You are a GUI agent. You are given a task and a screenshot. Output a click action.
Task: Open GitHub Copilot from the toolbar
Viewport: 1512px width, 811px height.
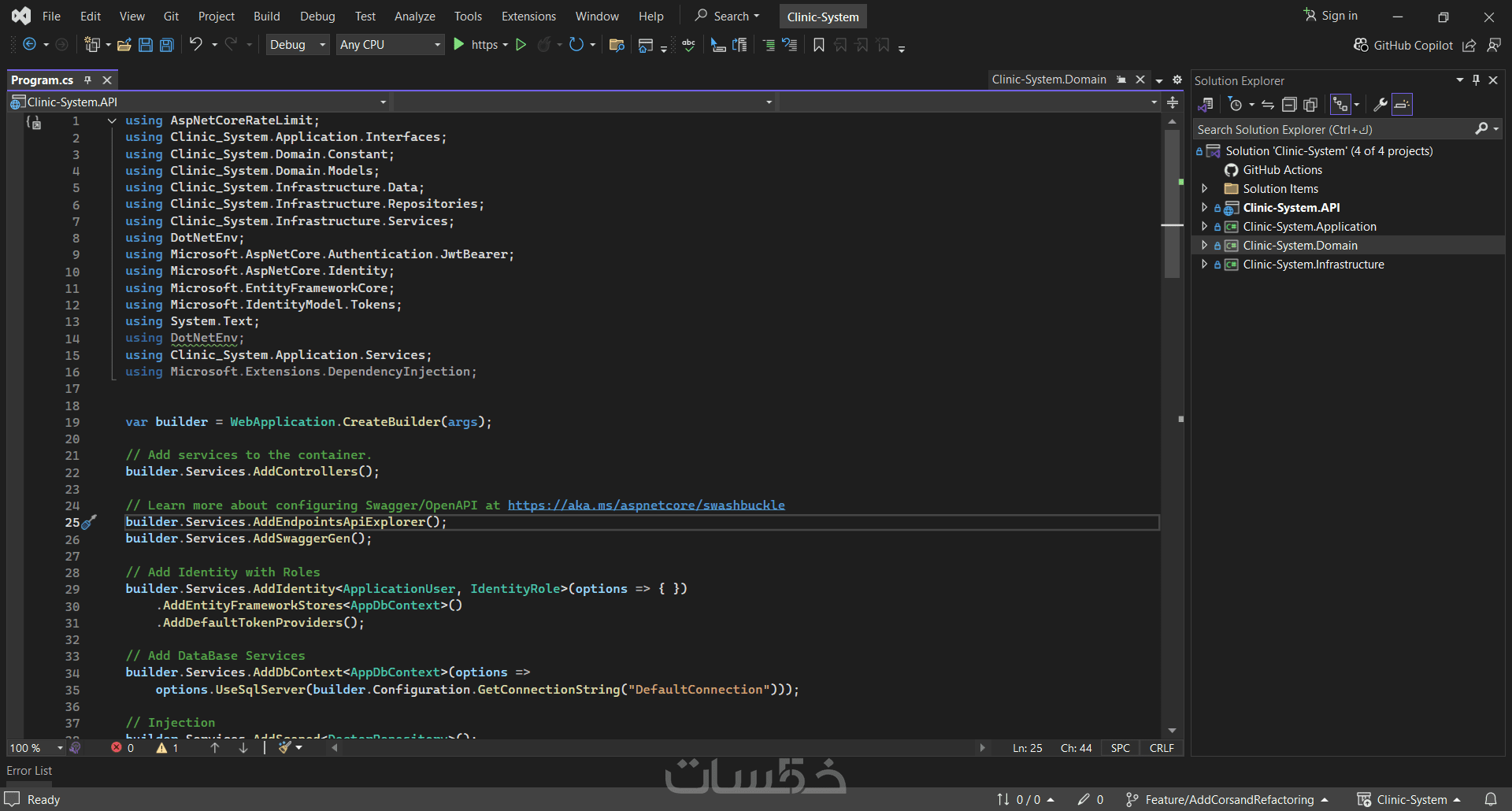pyautogui.click(x=1403, y=46)
